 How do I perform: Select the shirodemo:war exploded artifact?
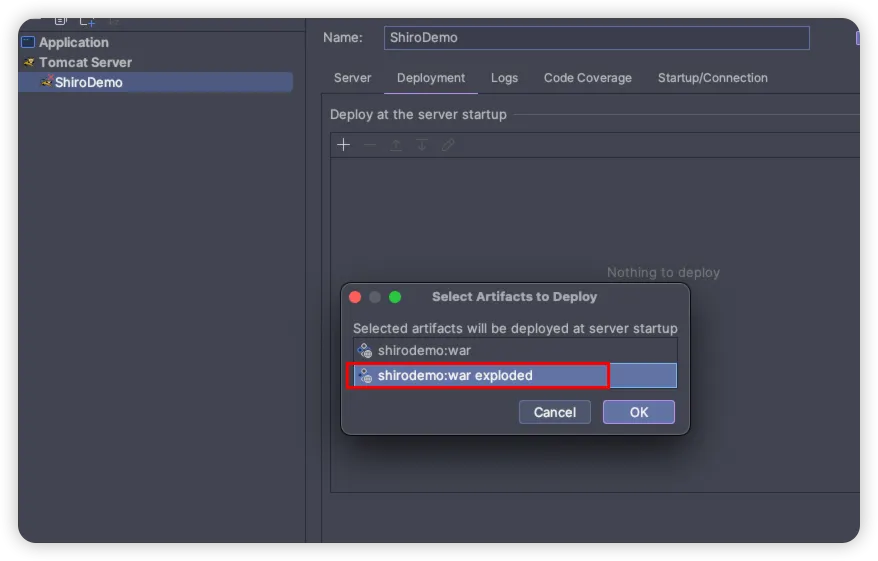pyautogui.click(x=455, y=376)
